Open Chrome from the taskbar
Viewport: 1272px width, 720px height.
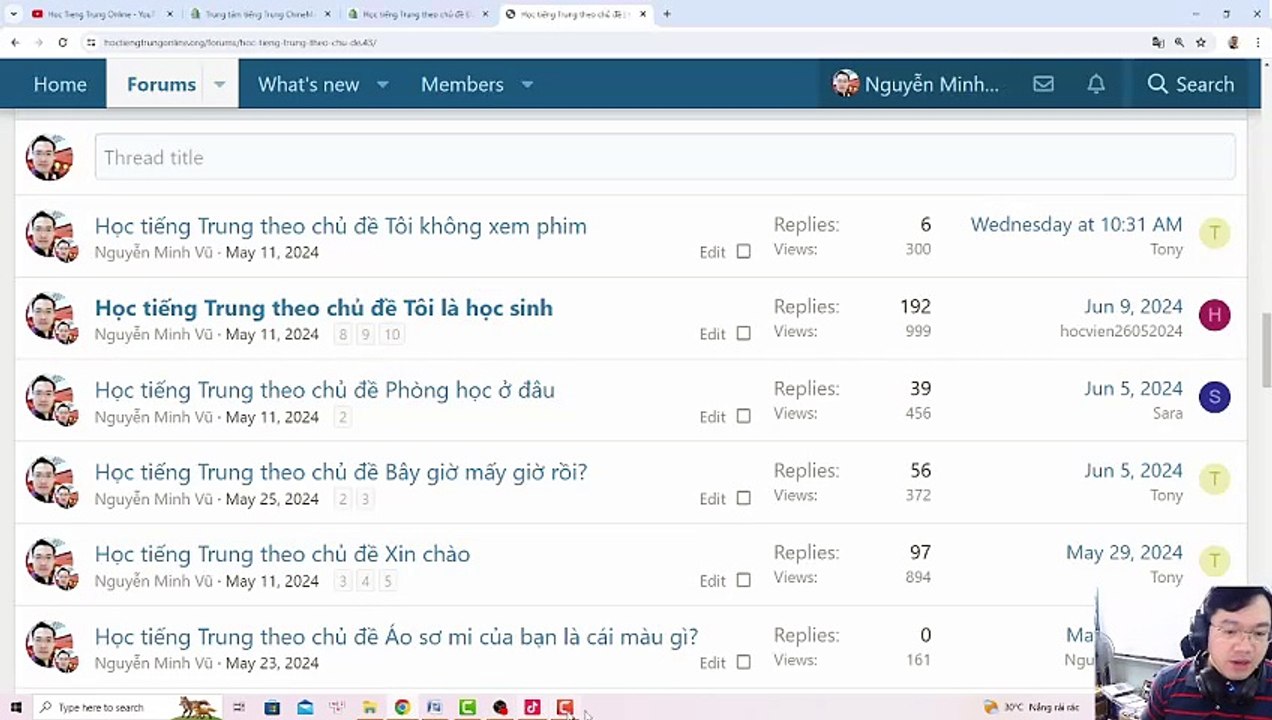(402, 707)
